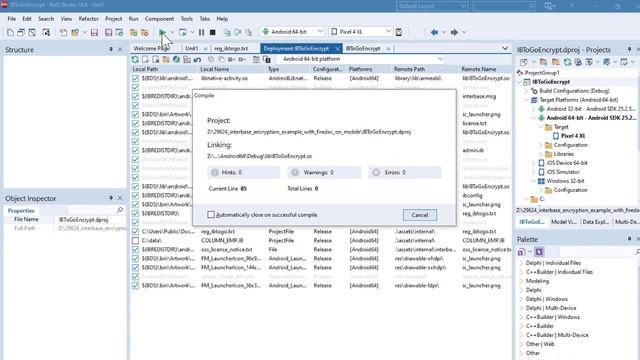Uncheck the oss_license_notice.txt row checkbox

coord(135,249)
